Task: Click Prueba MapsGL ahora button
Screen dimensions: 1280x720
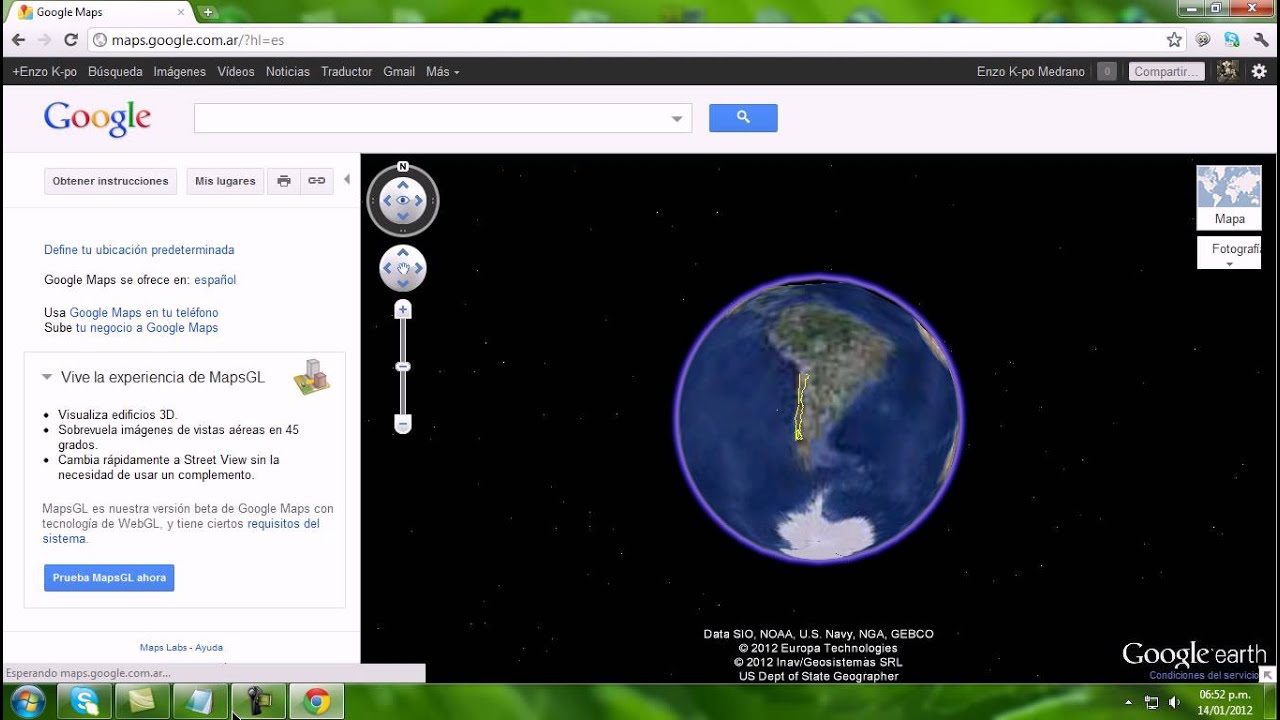Action: 109,577
